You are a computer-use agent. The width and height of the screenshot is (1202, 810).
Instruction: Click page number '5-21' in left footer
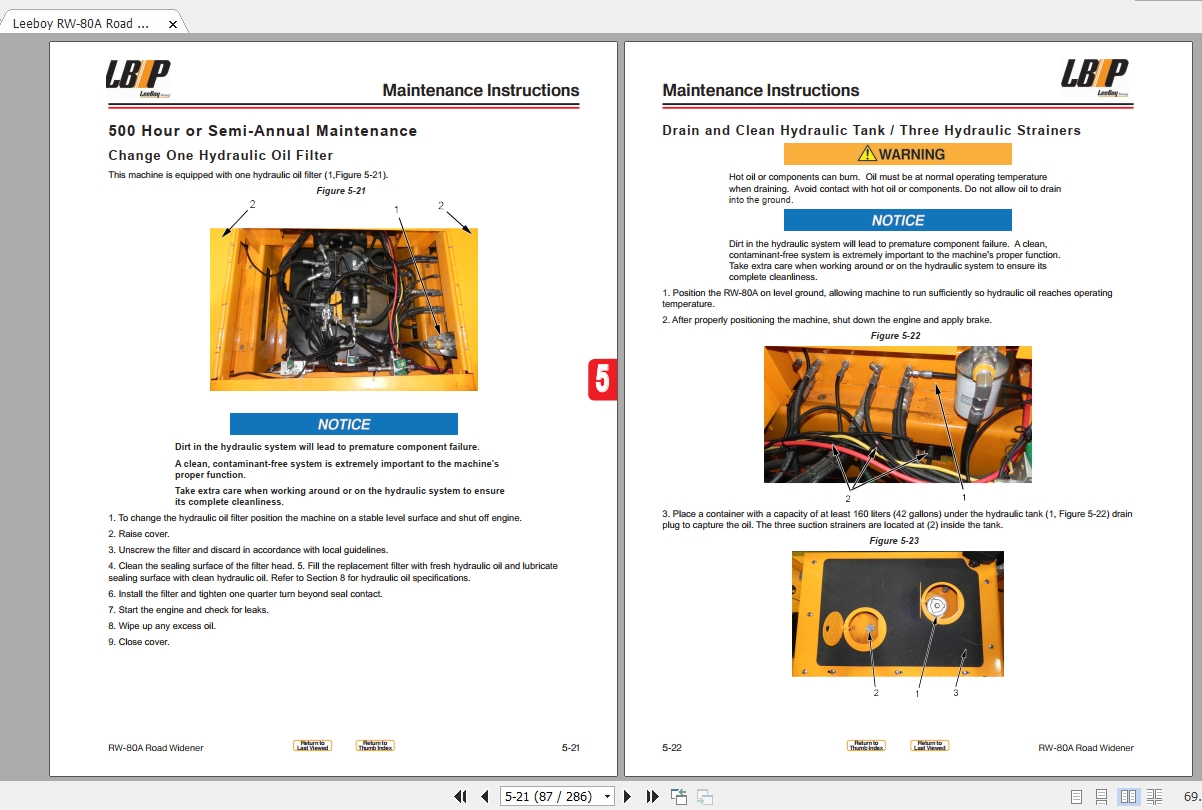[570, 748]
